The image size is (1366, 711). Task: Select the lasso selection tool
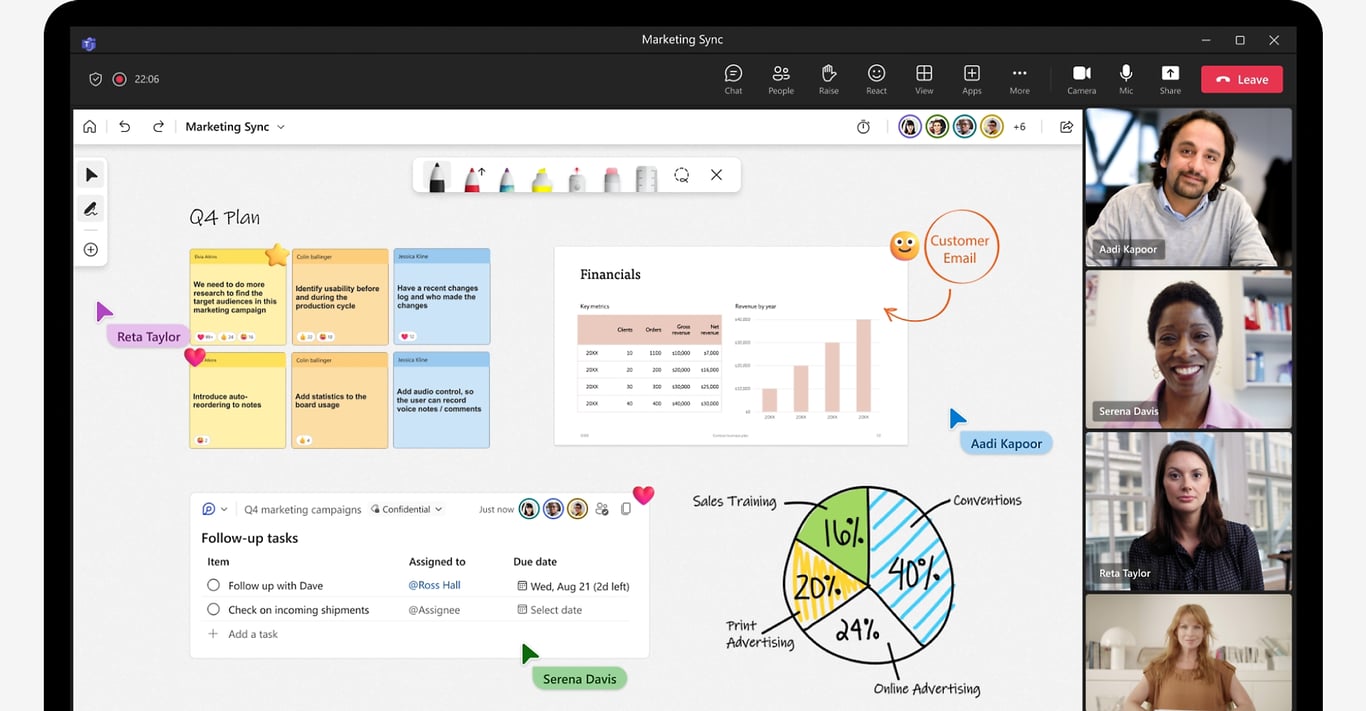(681, 175)
